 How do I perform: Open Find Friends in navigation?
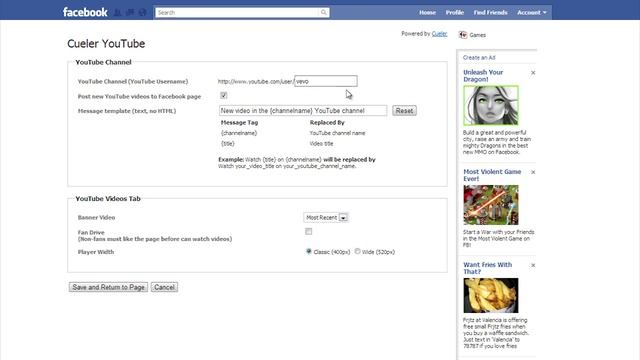490,13
